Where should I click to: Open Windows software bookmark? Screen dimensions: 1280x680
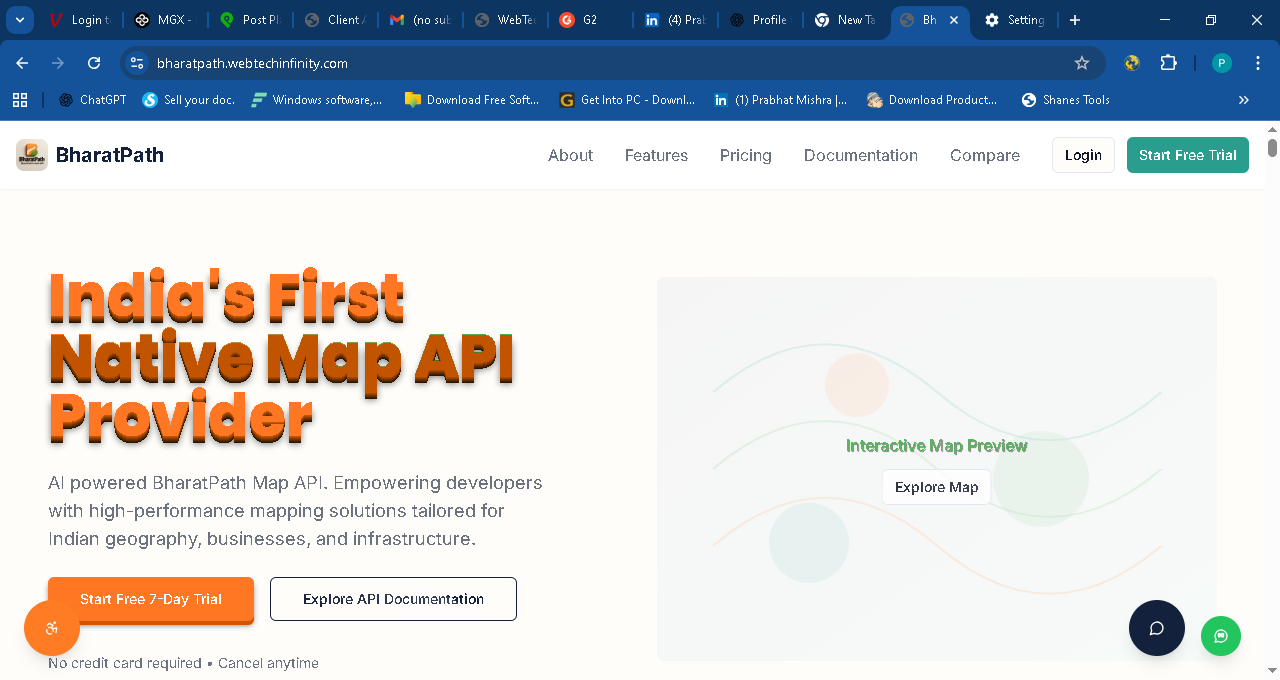point(317,100)
